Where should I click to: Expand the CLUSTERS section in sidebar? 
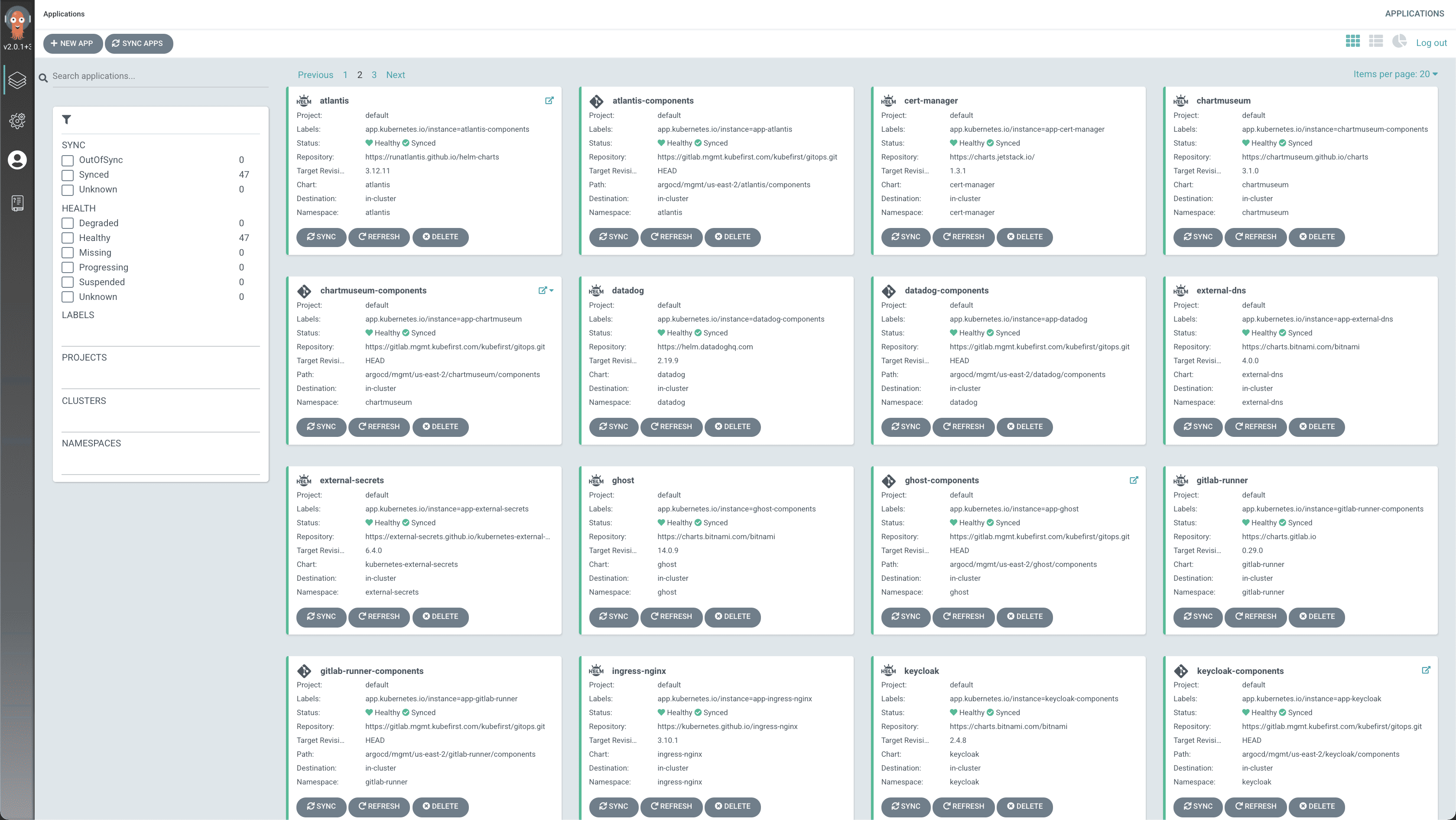(x=85, y=400)
